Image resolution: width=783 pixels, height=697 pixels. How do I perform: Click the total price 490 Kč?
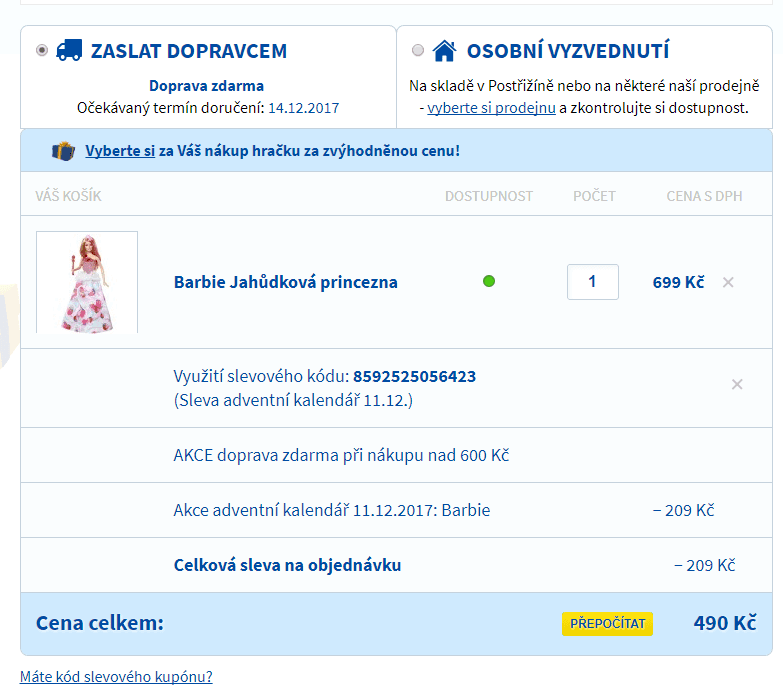[725, 623]
